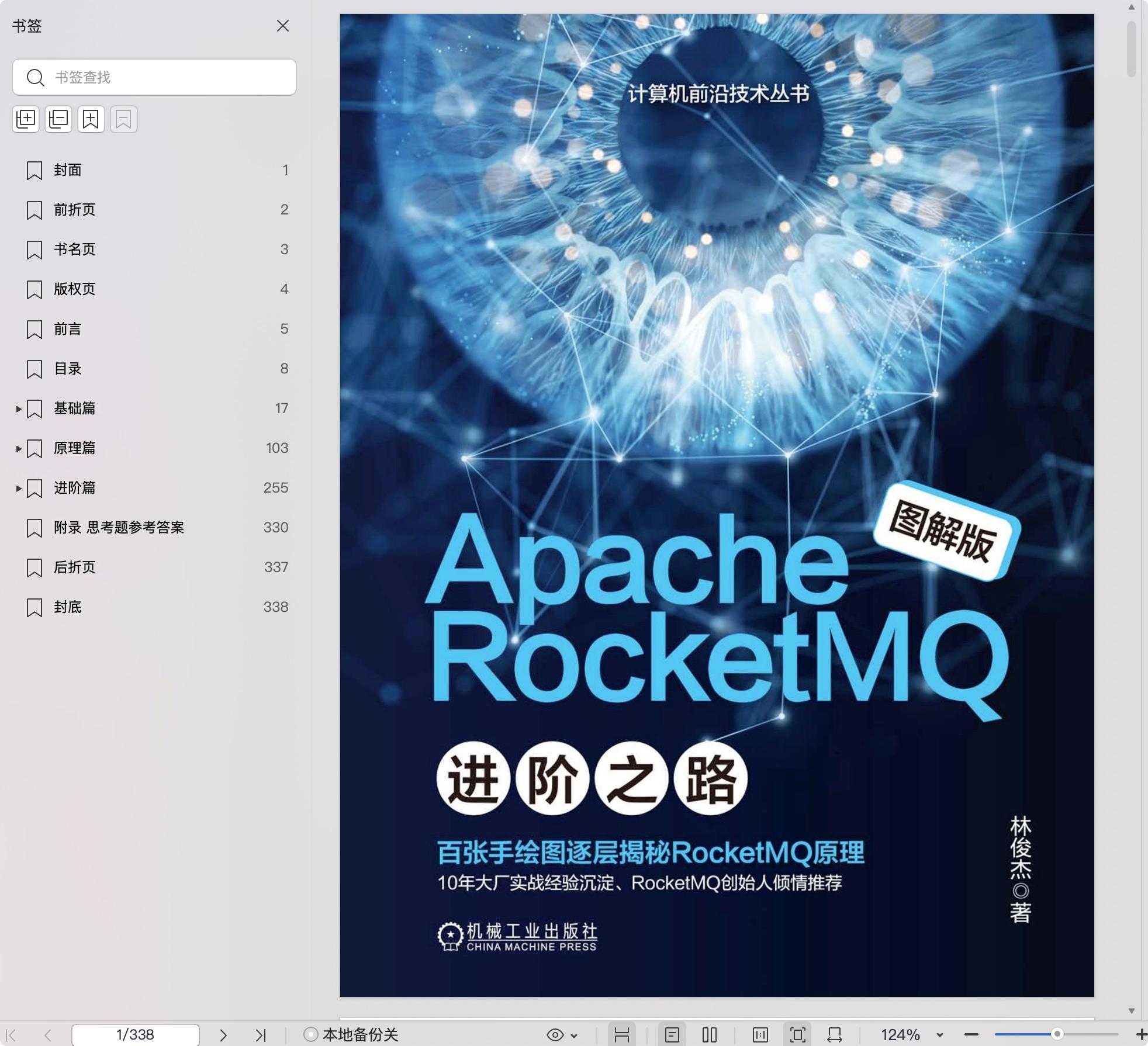The width and height of the screenshot is (1148, 1046).
Task: Open the 前言 bookmark
Action: (x=154, y=329)
